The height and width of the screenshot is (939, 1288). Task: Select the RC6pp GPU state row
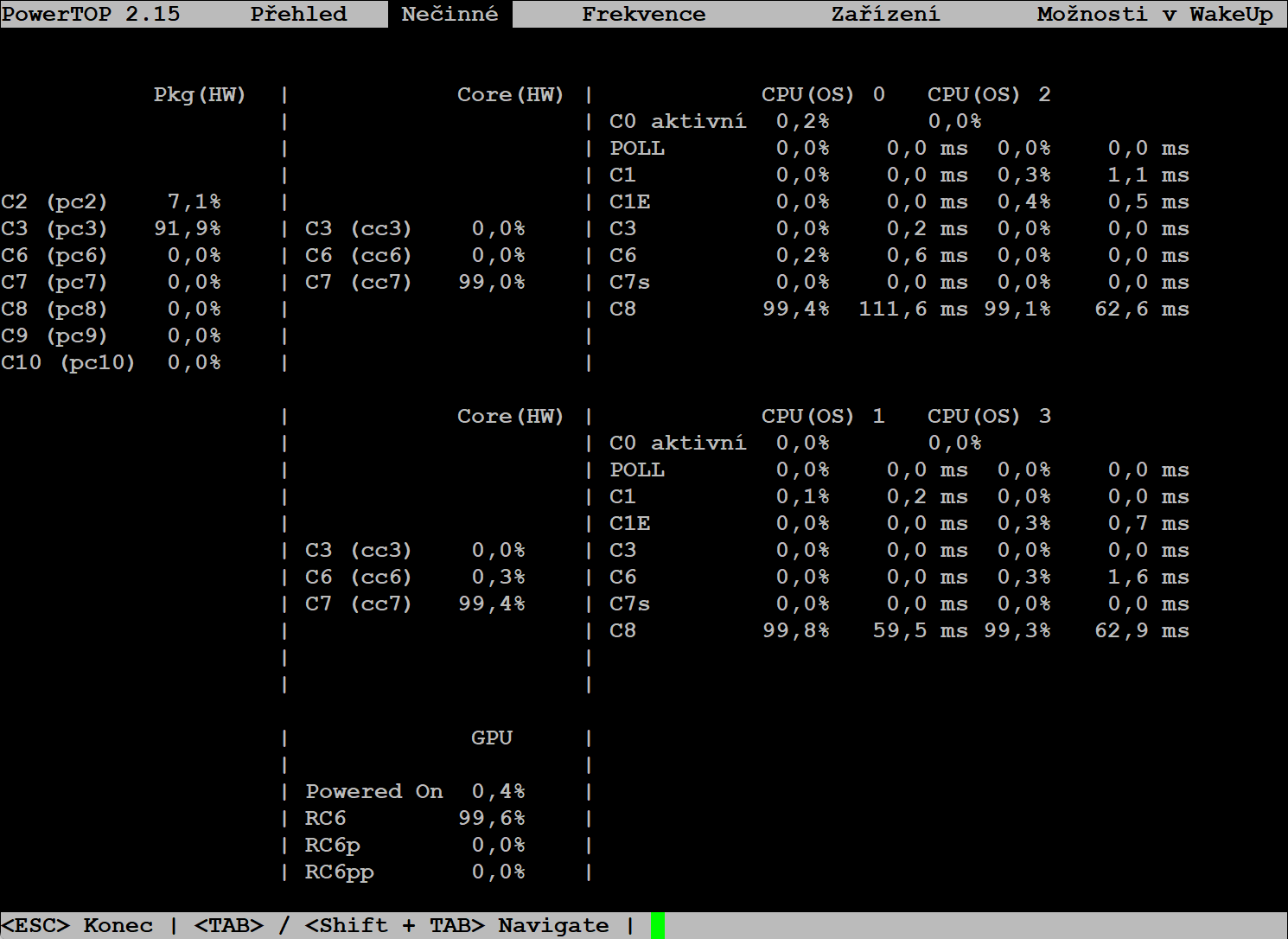[339, 872]
